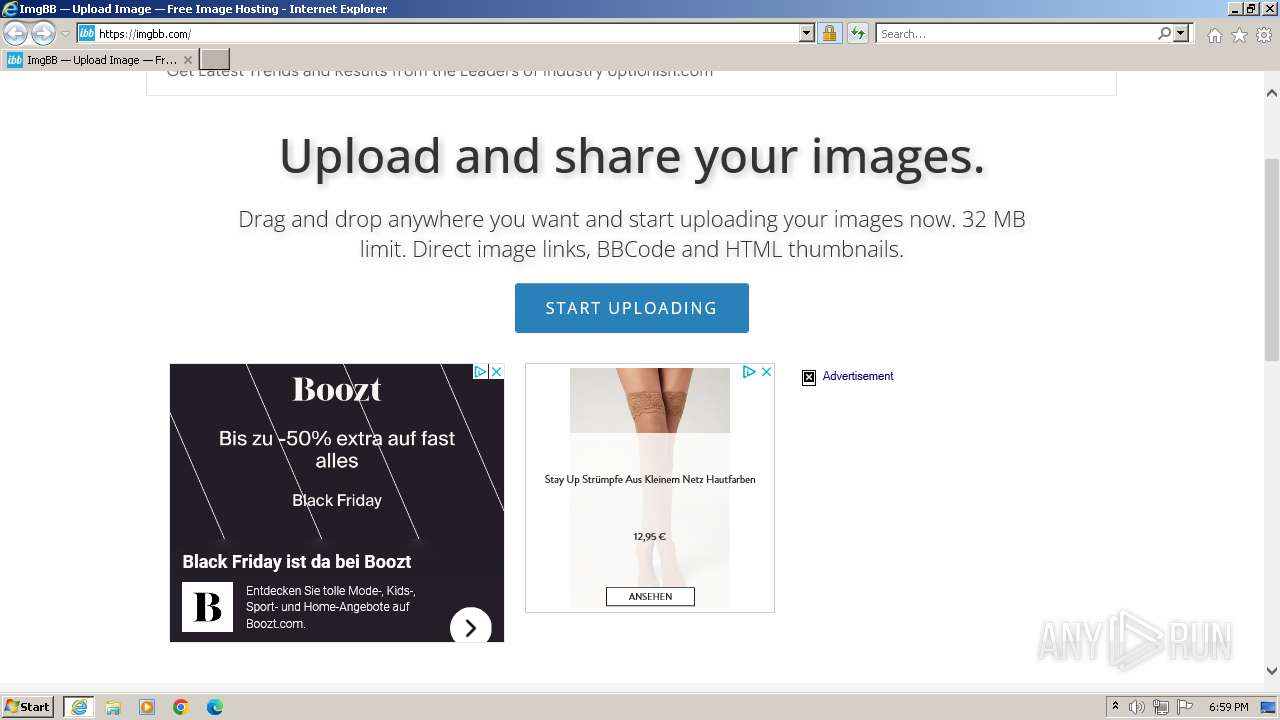Click the network tray icon

[x=1161, y=707]
